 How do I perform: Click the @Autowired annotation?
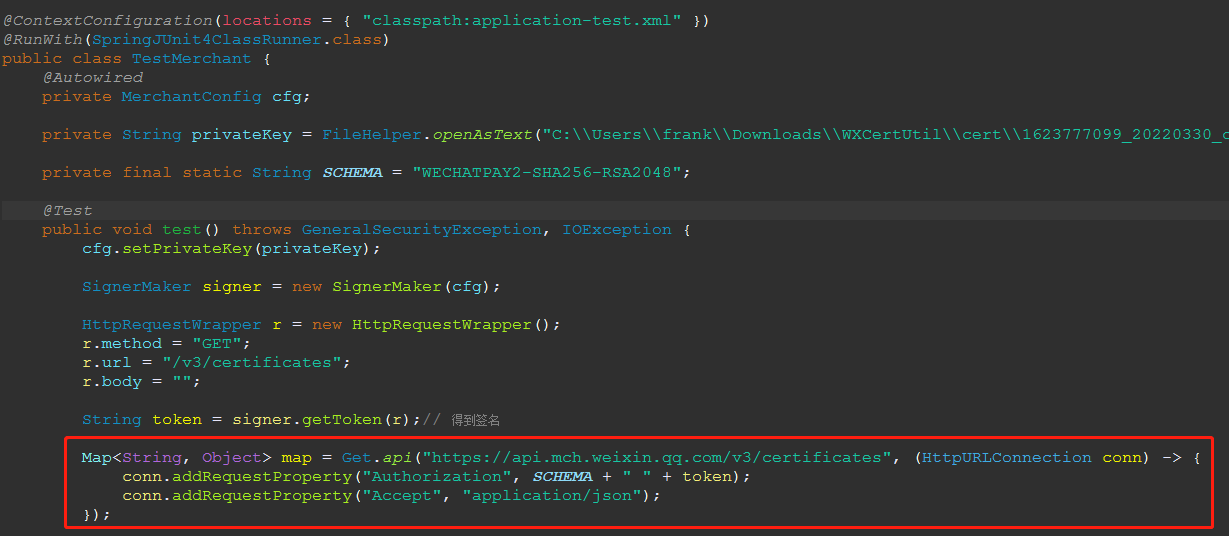point(92,78)
